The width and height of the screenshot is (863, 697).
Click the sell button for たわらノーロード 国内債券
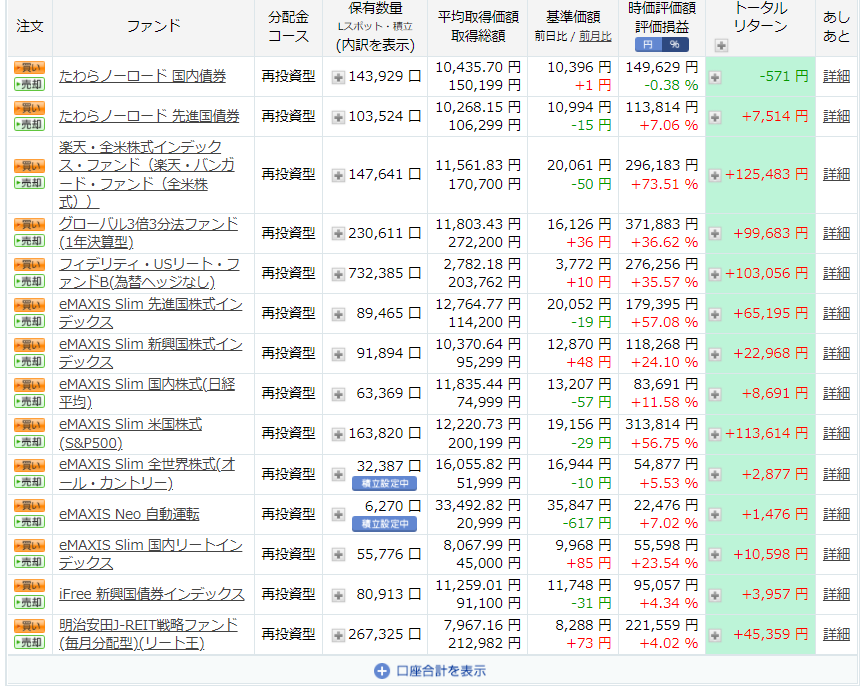29,84
